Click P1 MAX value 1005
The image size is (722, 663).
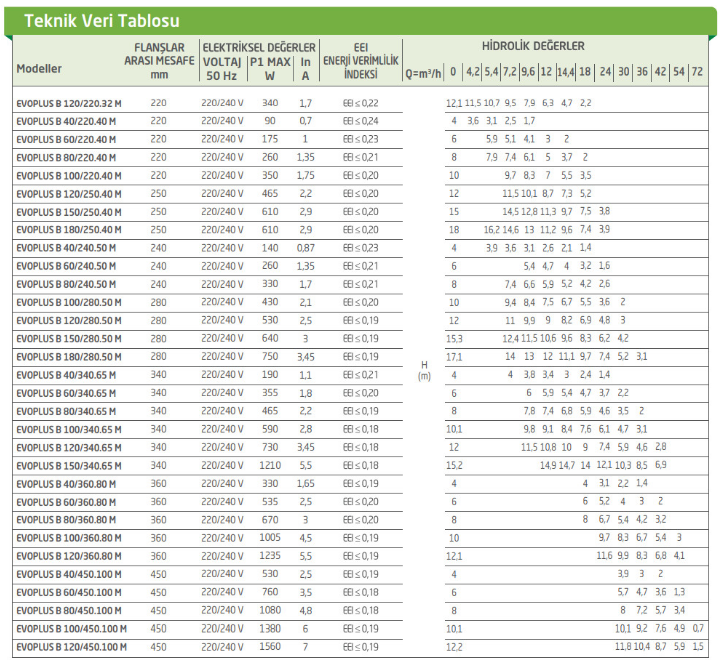click(270, 538)
